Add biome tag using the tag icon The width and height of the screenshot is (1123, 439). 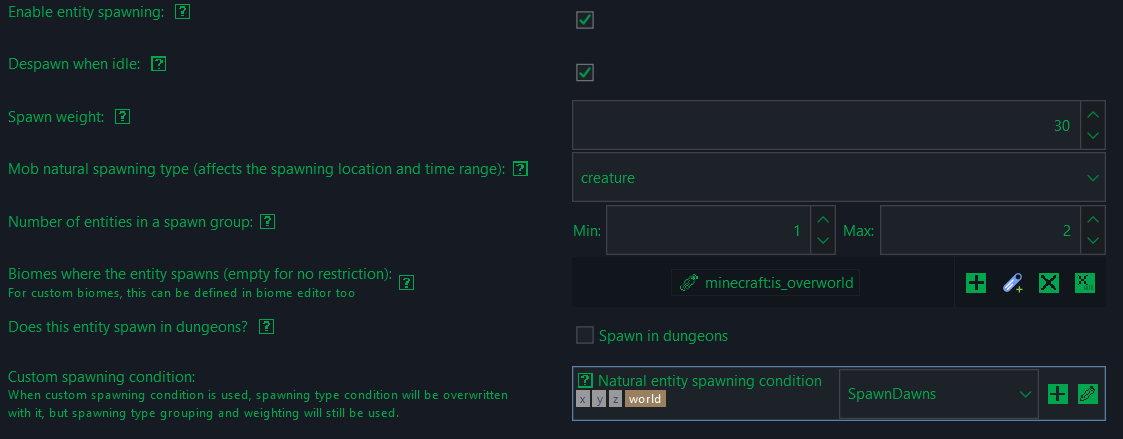1012,283
